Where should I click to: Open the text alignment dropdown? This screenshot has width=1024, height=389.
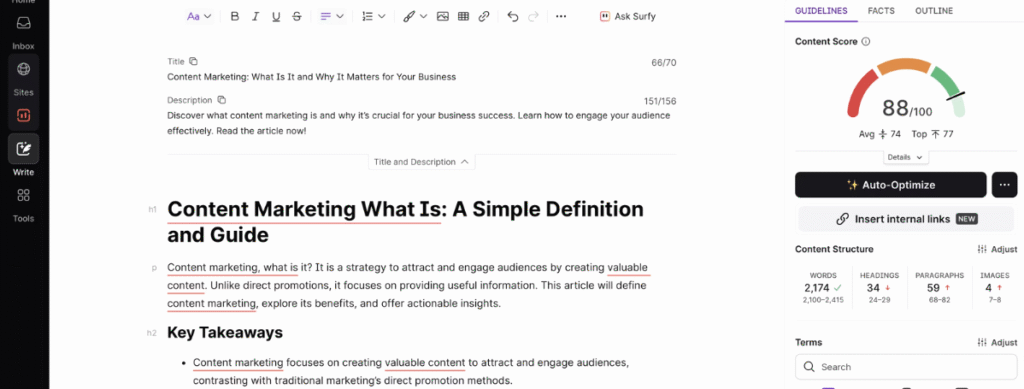(332, 16)
